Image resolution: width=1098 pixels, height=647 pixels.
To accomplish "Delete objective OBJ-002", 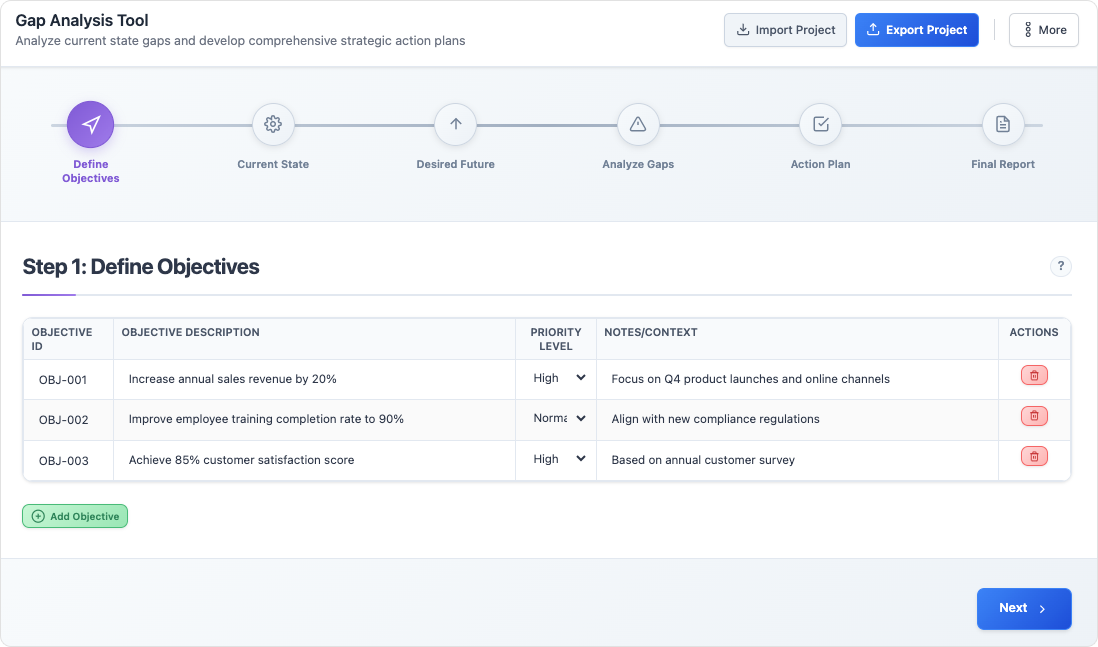I will 1034,417.
